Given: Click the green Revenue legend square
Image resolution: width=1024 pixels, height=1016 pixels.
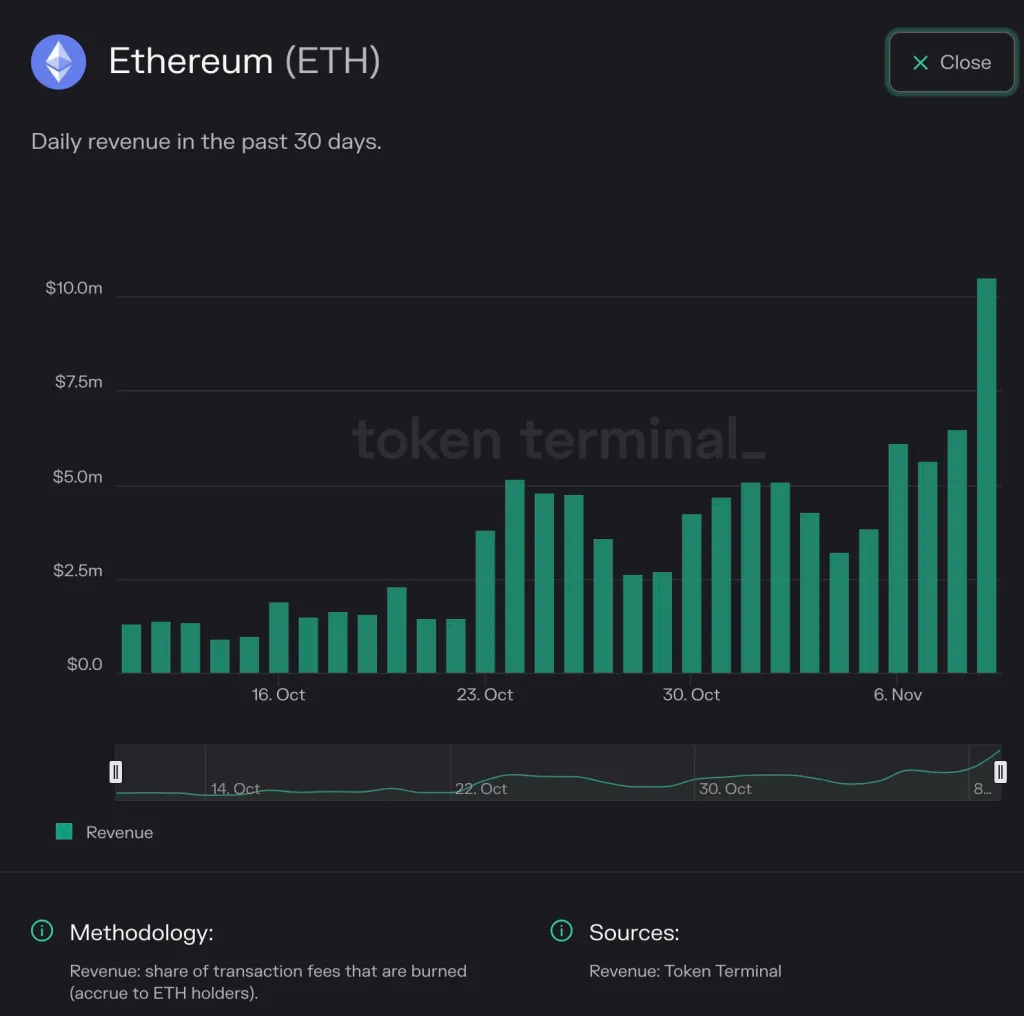Looking at the screenshot, I should pos(62,831).
